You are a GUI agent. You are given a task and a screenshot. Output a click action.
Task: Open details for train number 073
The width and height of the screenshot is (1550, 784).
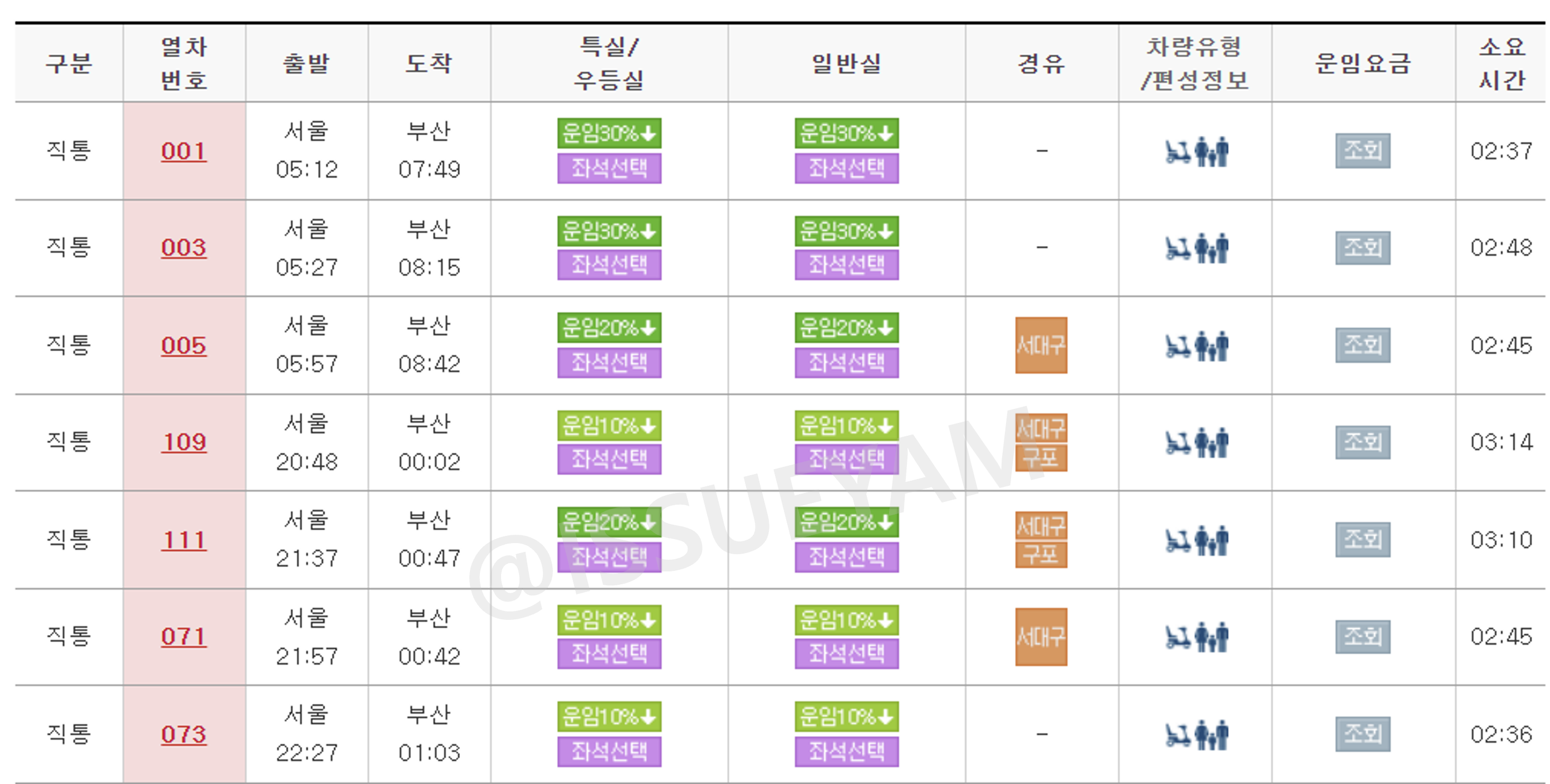coord(184,733)
